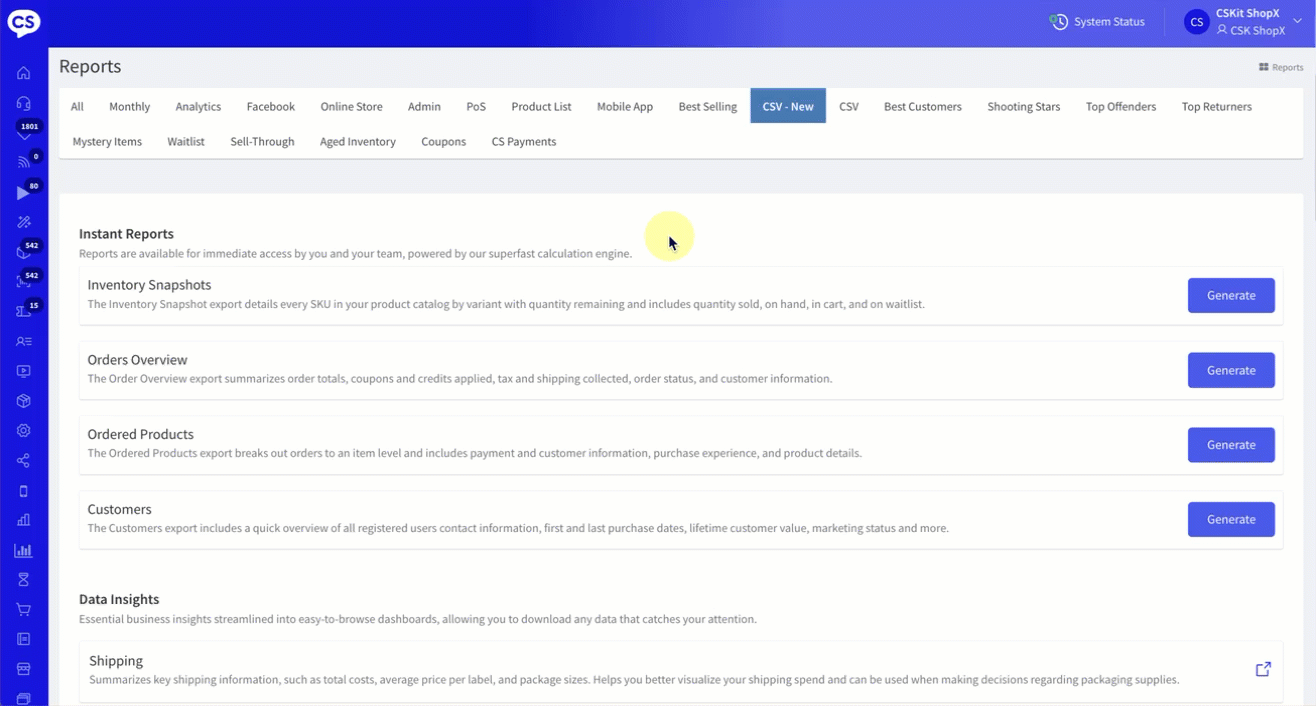The width and height of the screenshot is (1316, 706).
Task: Switch to the Aged Inventory tab
Action: (x=358, y=142)
